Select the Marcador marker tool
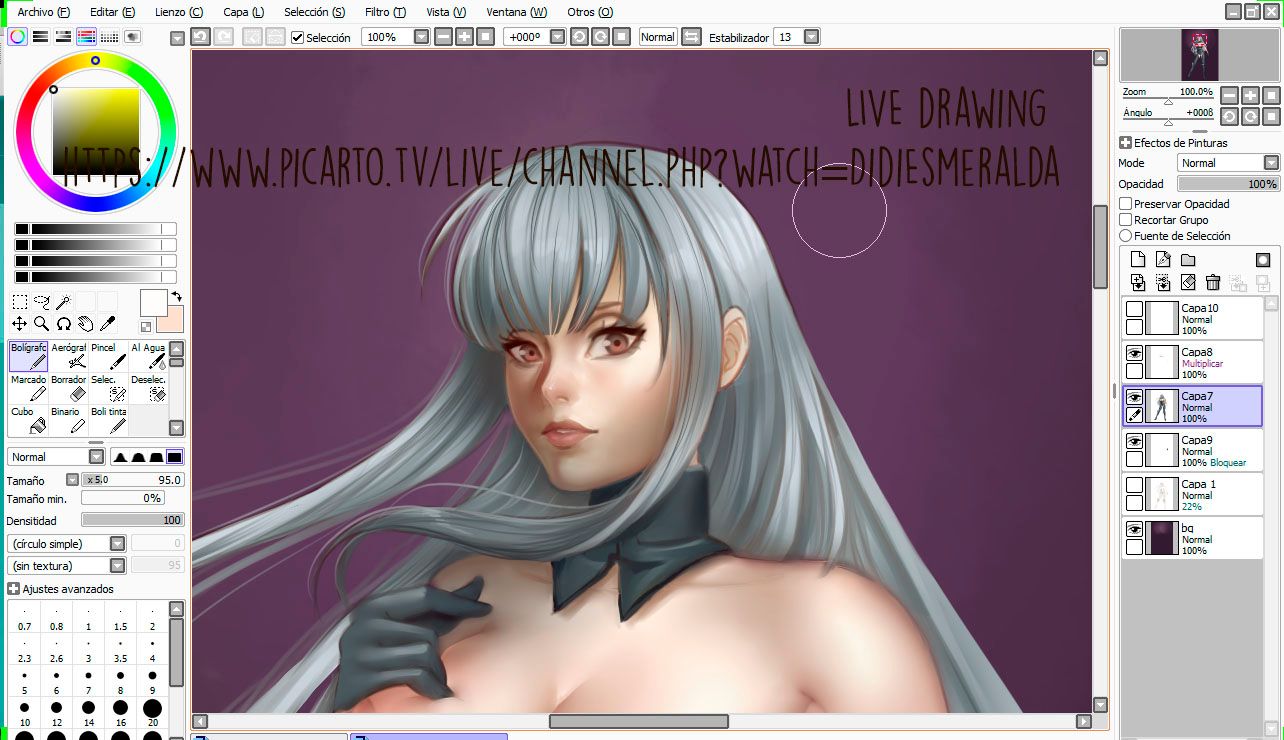Screen dimensions: 1284x740 28,388
